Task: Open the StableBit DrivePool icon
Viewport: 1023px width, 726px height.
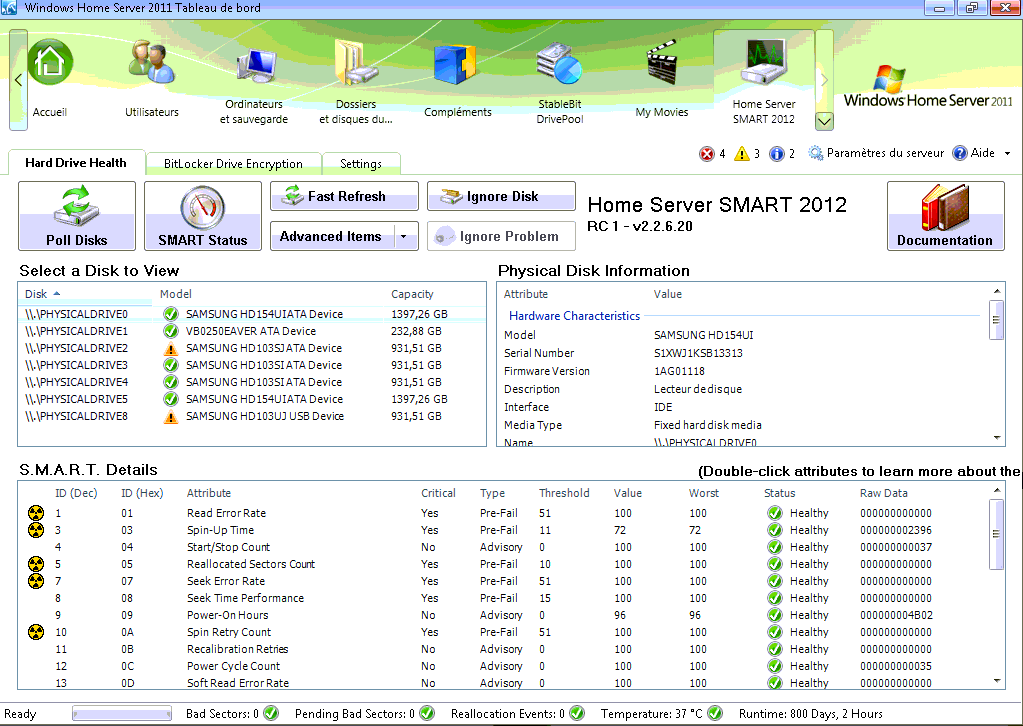Action: [x=559, y=63]
